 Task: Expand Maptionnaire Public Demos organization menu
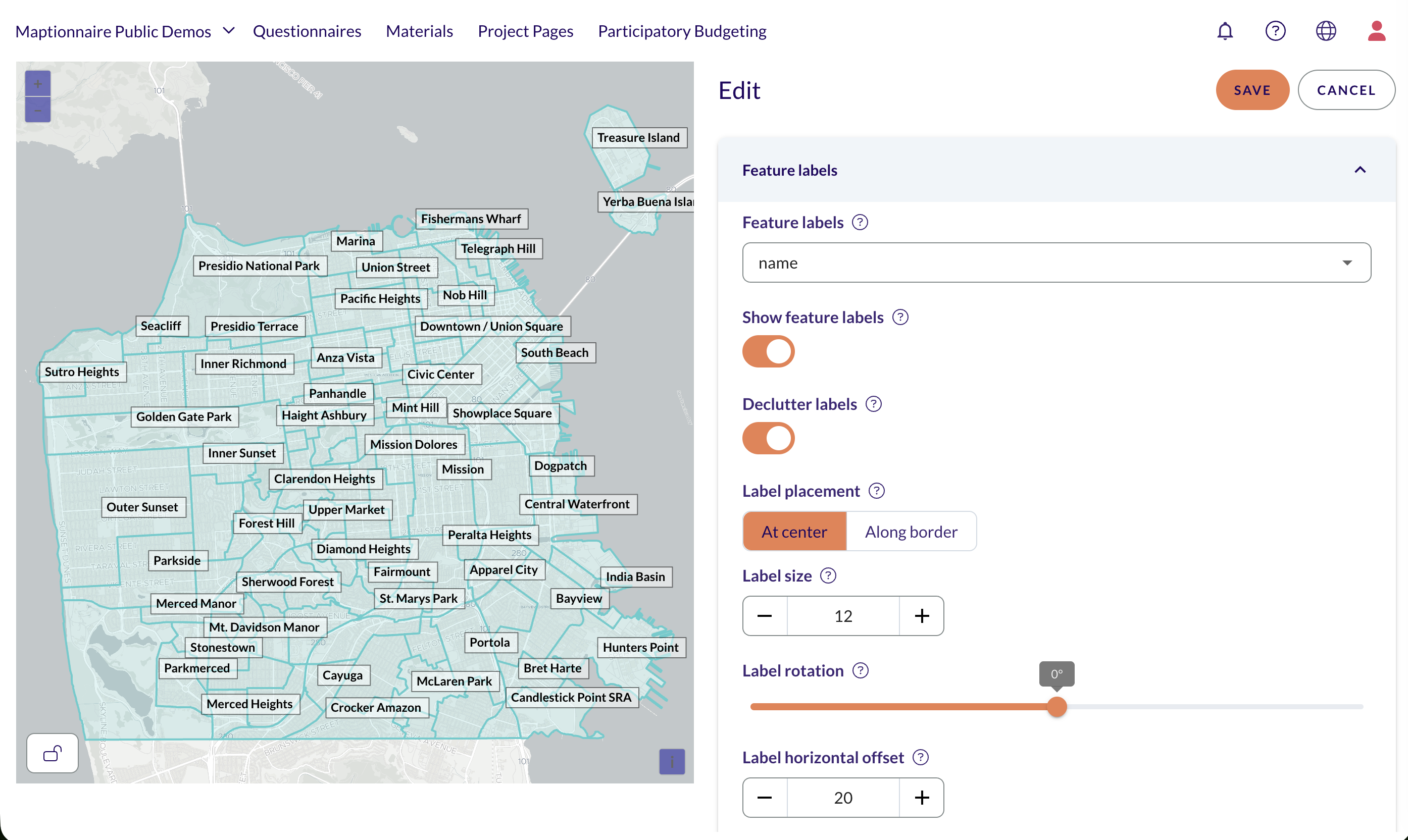tap(125, 31)
